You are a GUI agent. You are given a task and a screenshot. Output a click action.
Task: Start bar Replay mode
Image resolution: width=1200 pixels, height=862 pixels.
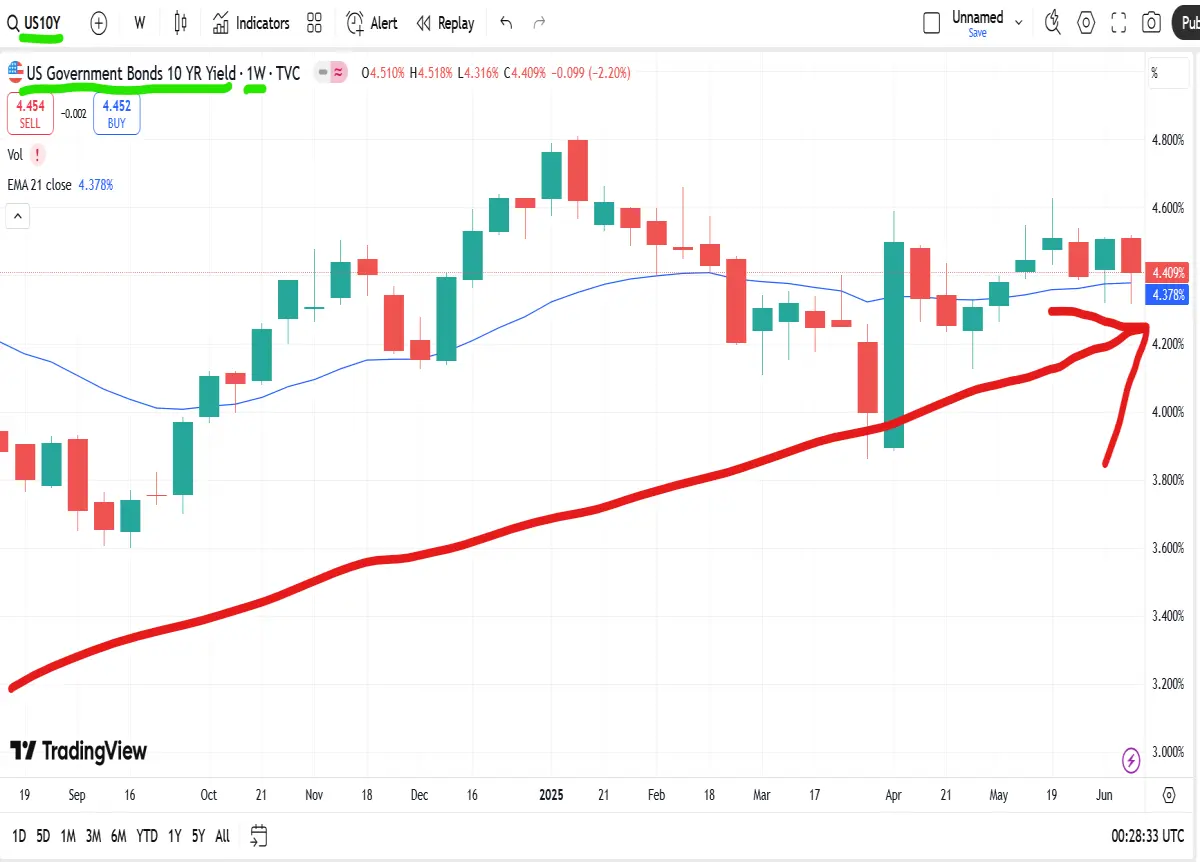(x=445, y=23)
